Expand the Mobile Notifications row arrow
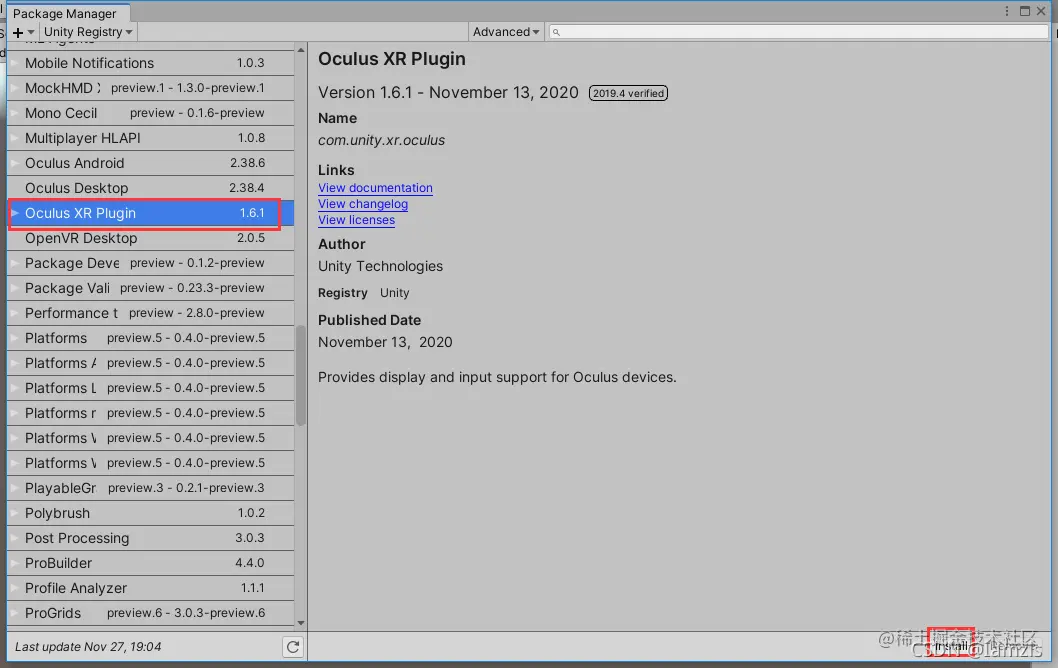This screenshot has height=668, width=1058. (x=15, y=63)
